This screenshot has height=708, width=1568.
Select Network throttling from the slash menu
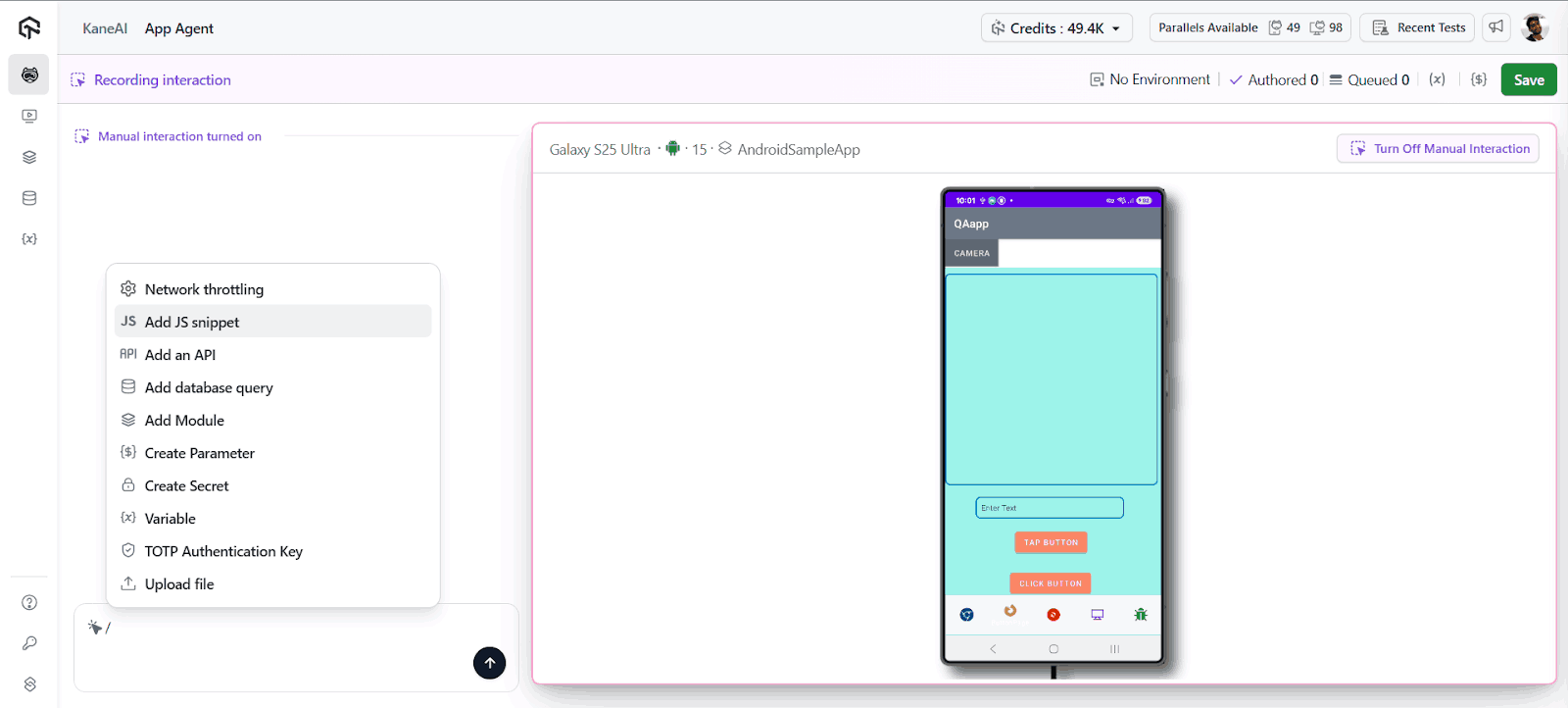272,289
